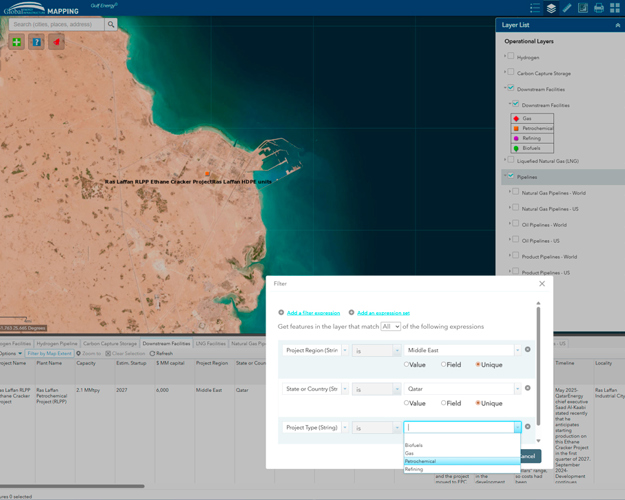The height and width of the screenshot is (500, 625).
Task: Click the Filter dialog vertical scrollbar
Action: point(538,366)
